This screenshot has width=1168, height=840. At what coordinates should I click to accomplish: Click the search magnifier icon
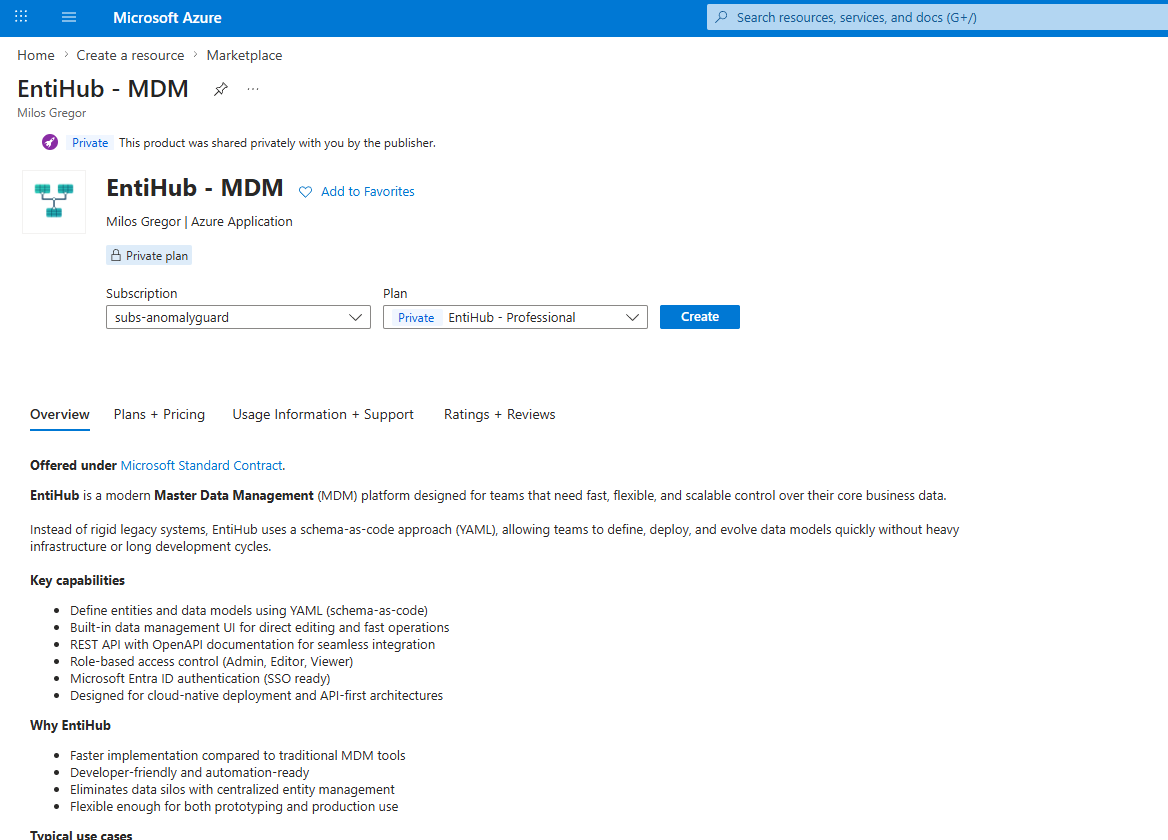click(x=721, y=17)
